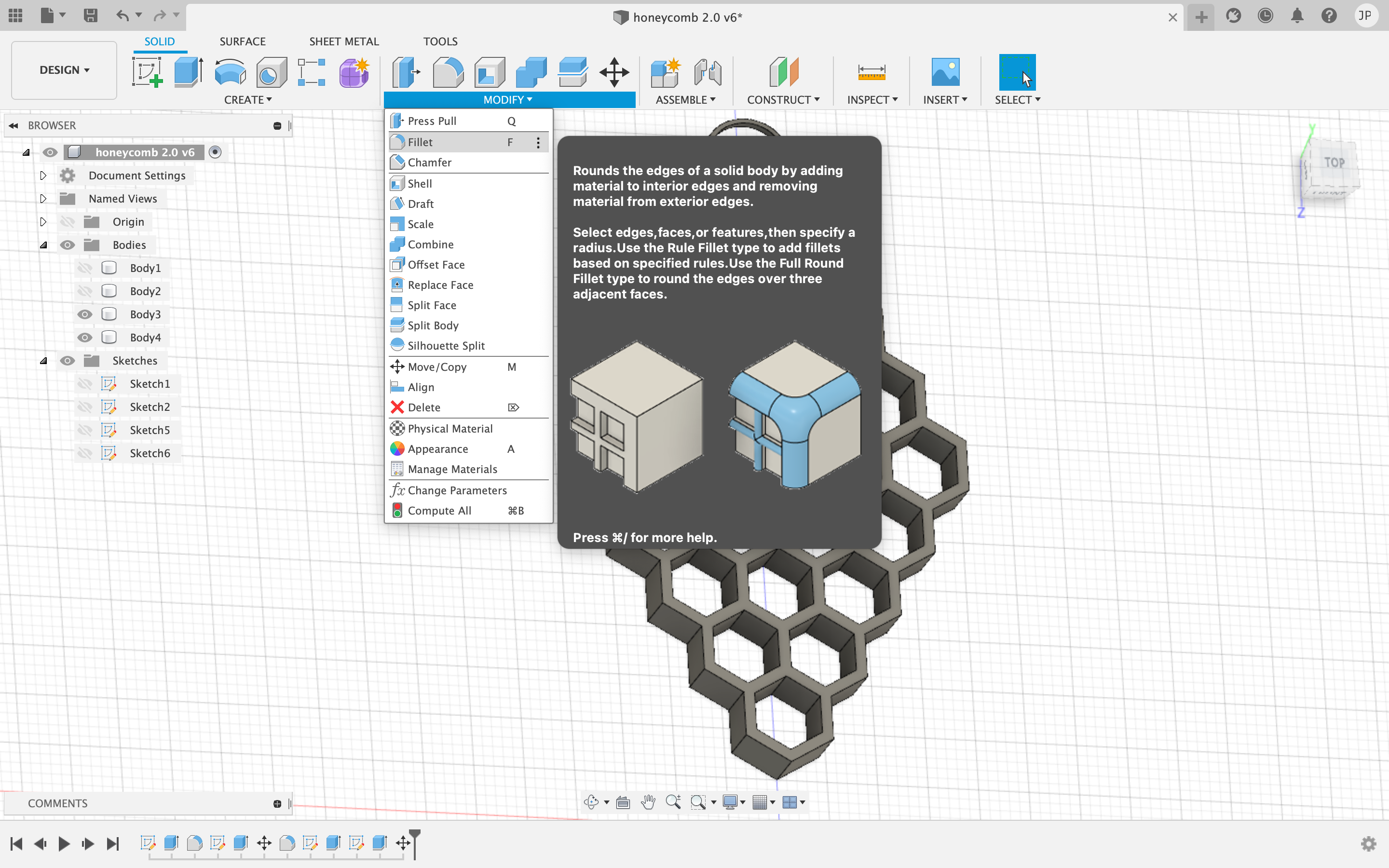Screen dimensions: 1389x868
Task: Switch to the SHEET METAL tab
Action: click(x=344, y=41)
